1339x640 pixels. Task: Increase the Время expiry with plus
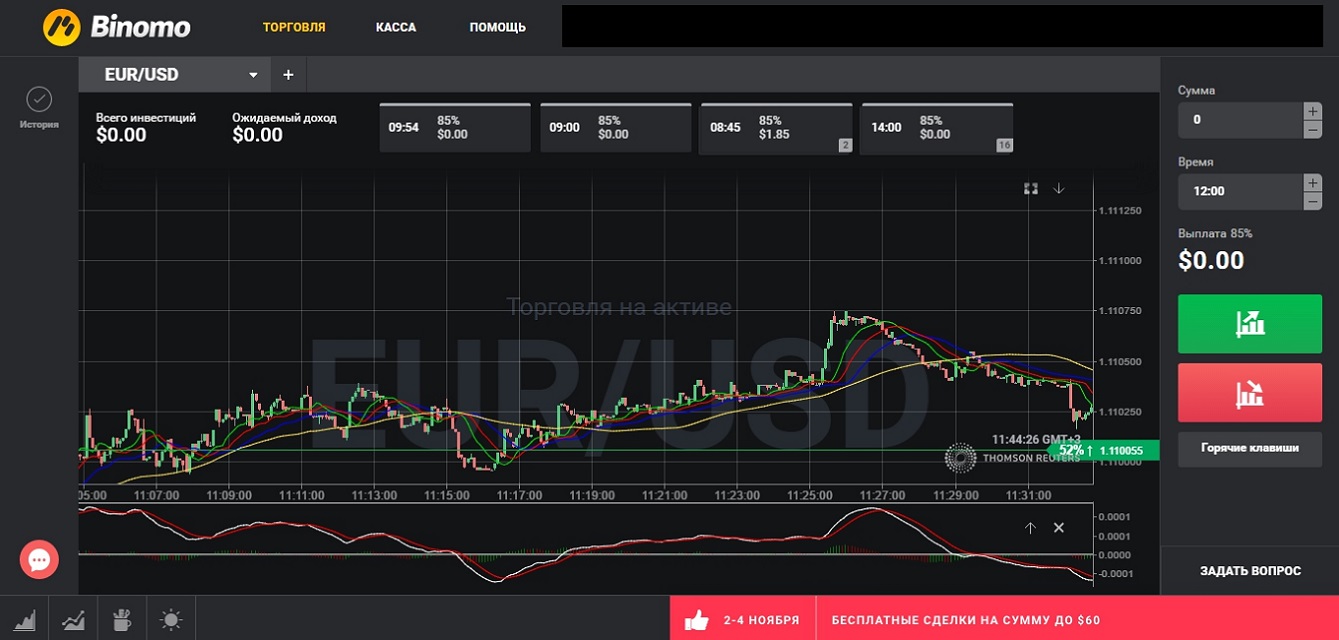1312,182
